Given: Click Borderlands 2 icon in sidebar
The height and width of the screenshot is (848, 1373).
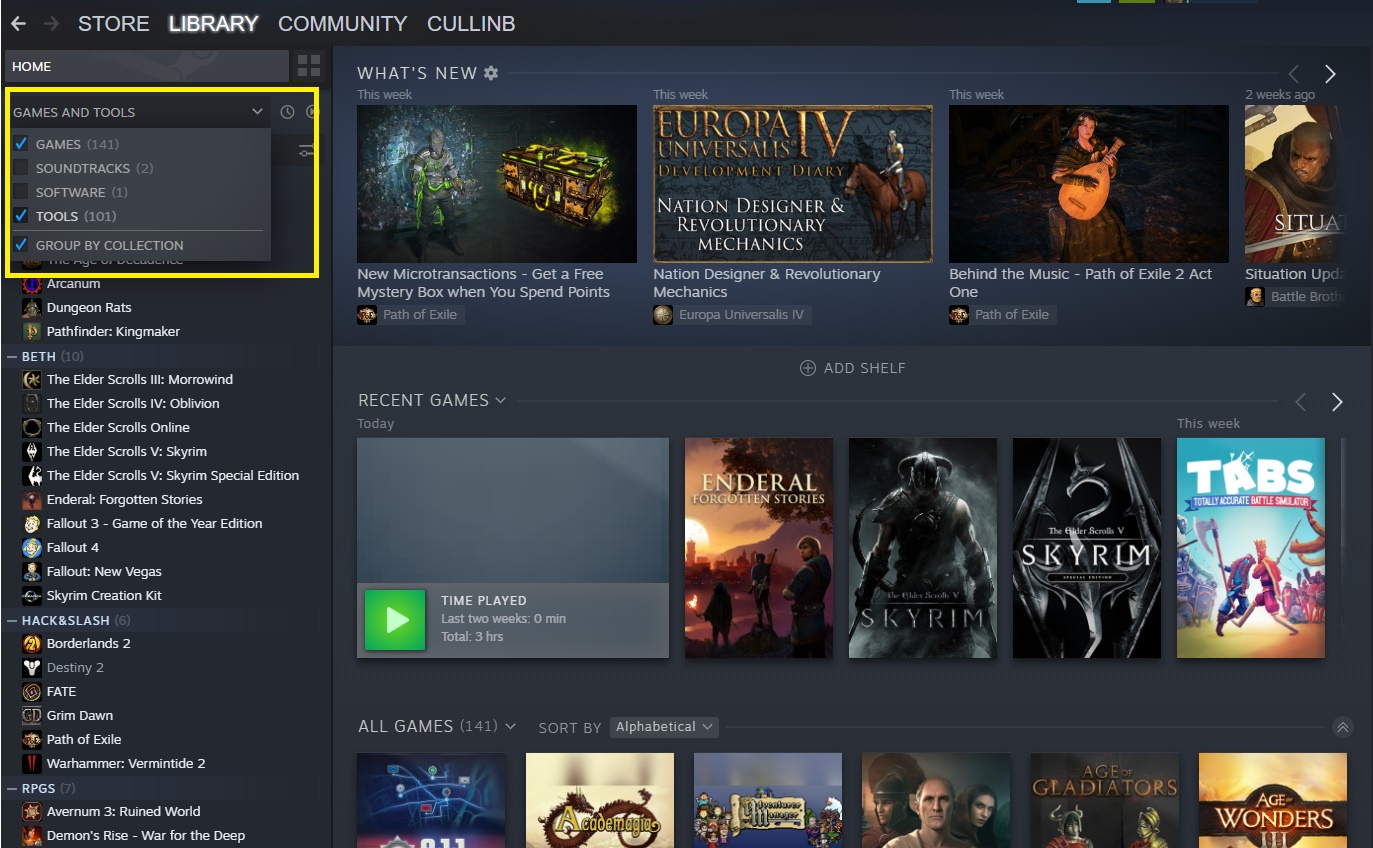Looking at the screenshot, I should (x=32, y=644).
